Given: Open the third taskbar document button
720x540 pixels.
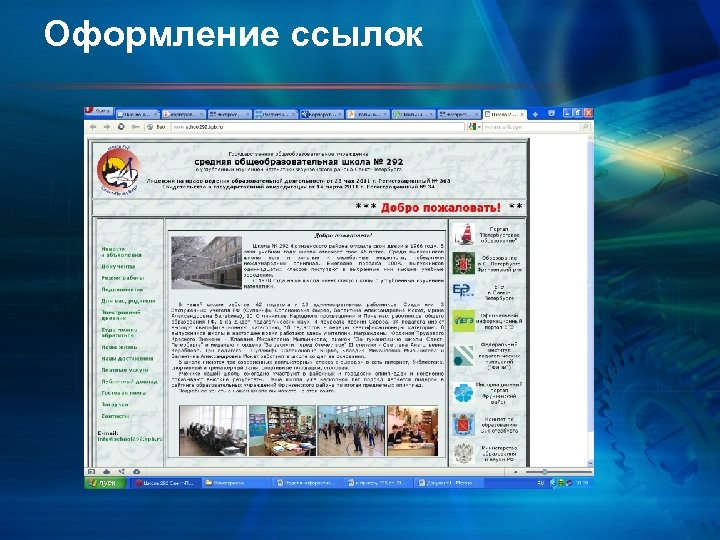Looking at the screenshot, I should coord(307,483).
